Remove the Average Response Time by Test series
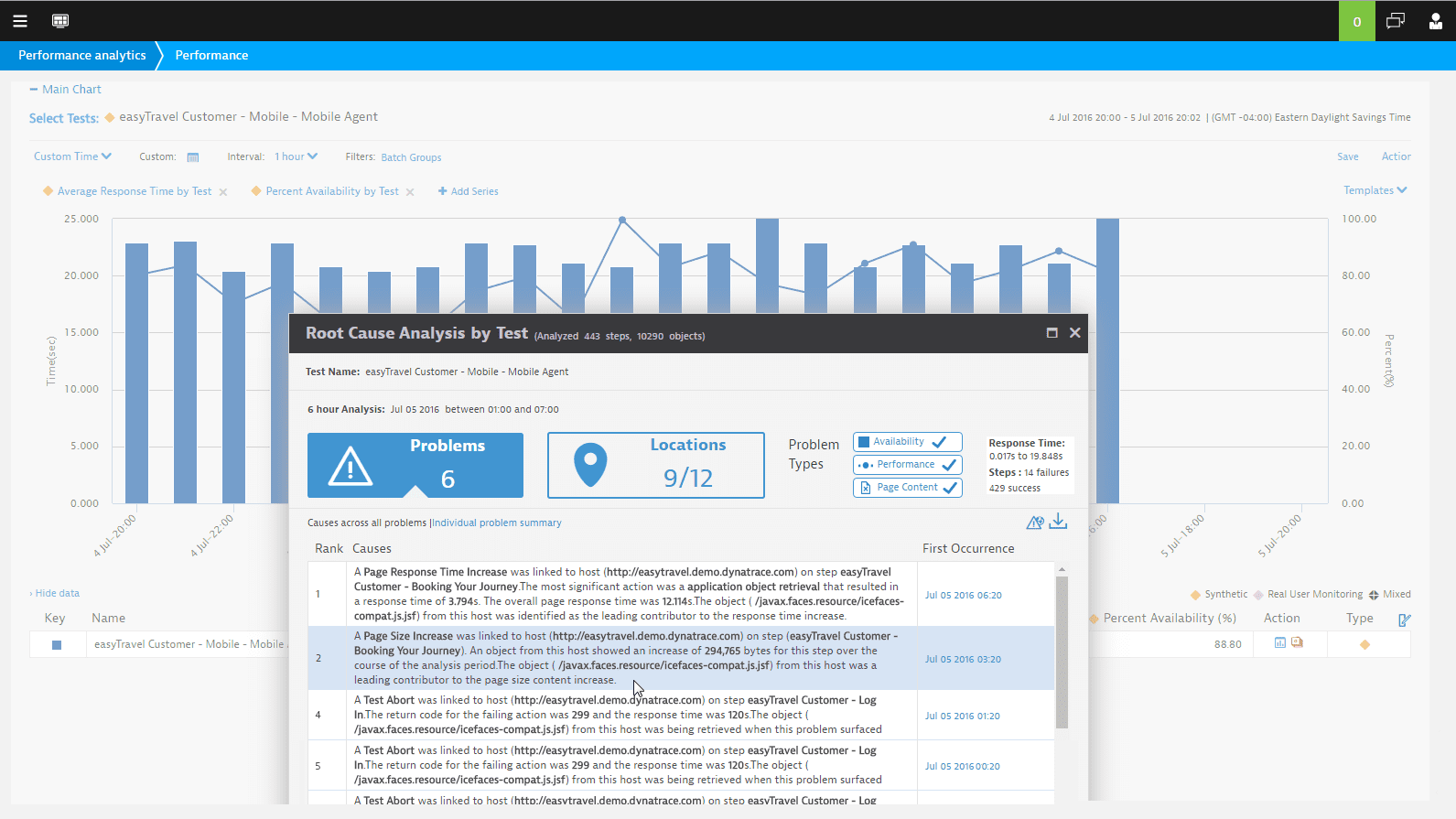Screen dimensions: 1456x819 pyautogui.click(x=223, y=192)
